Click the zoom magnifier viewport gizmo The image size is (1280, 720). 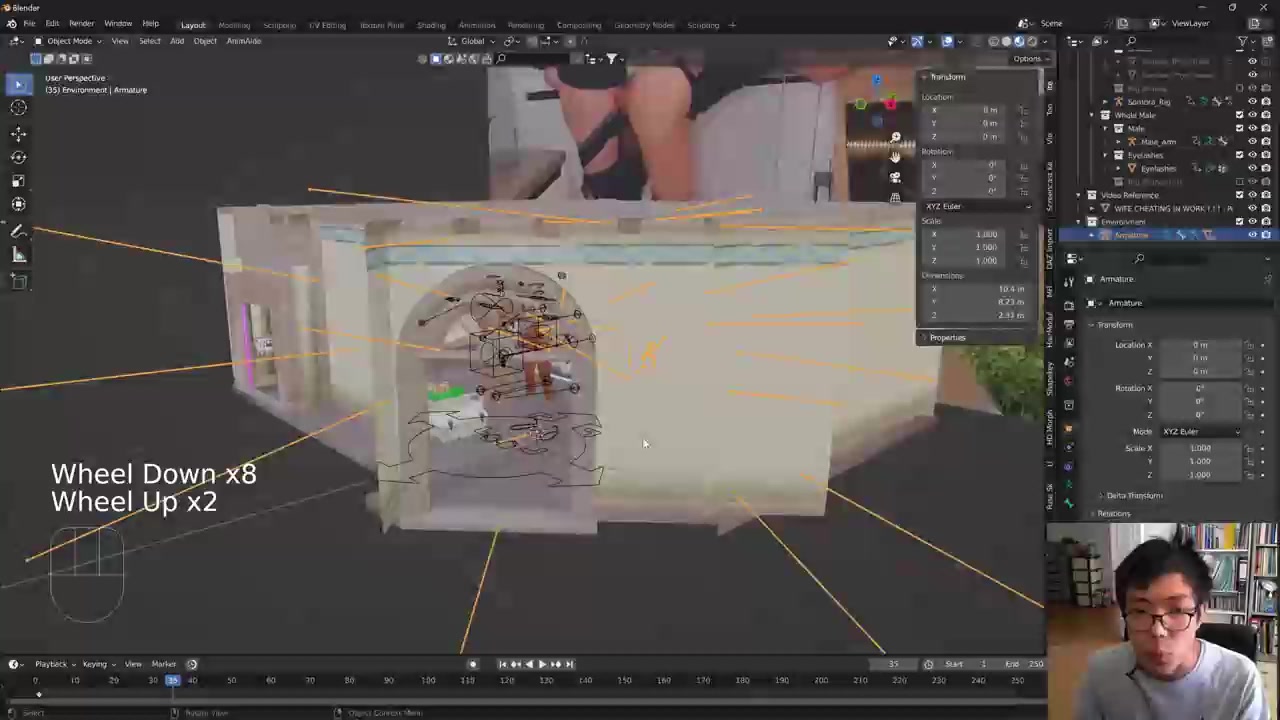coord(895,137)
